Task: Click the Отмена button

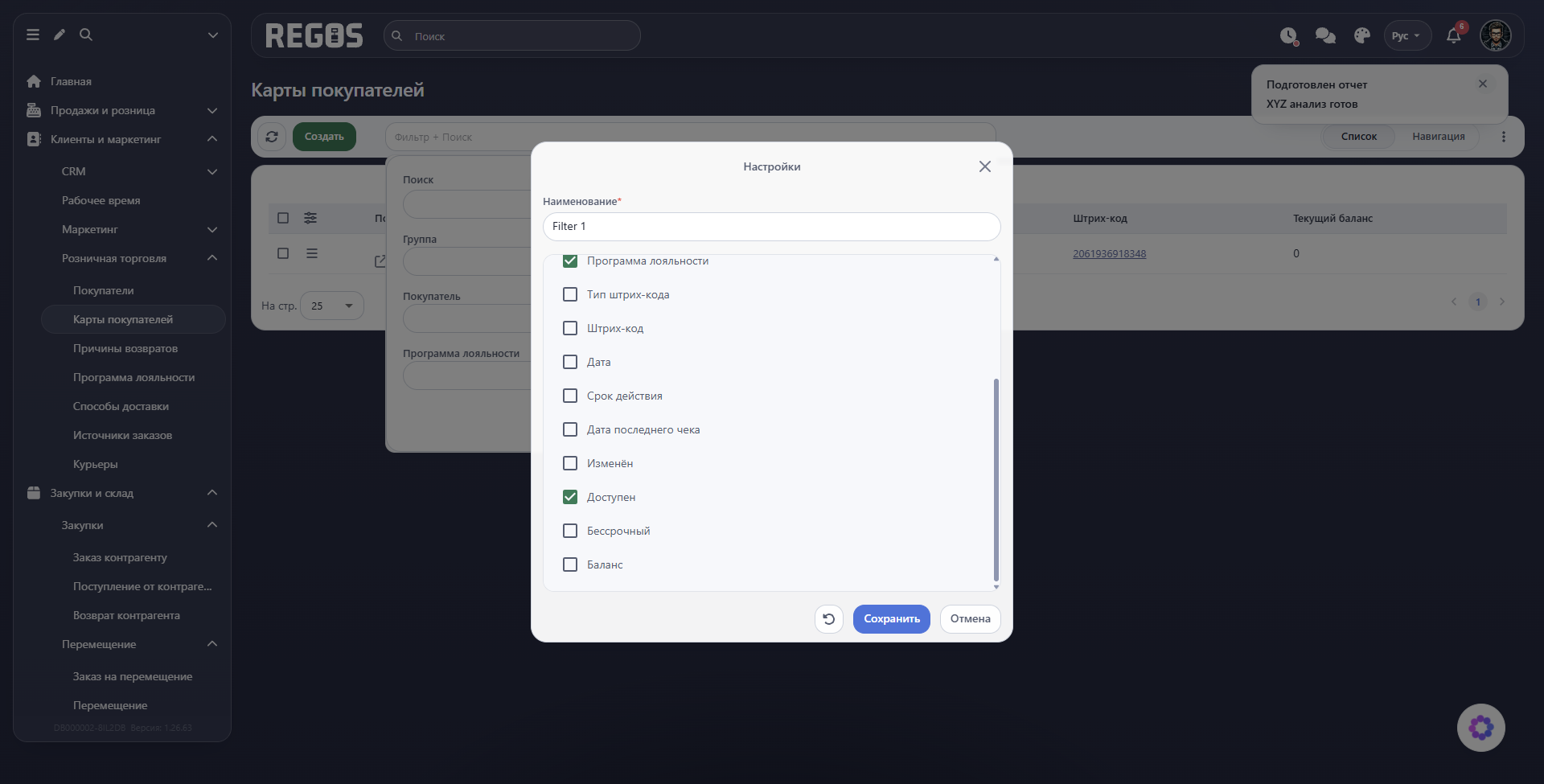Action: click(971, 619)
